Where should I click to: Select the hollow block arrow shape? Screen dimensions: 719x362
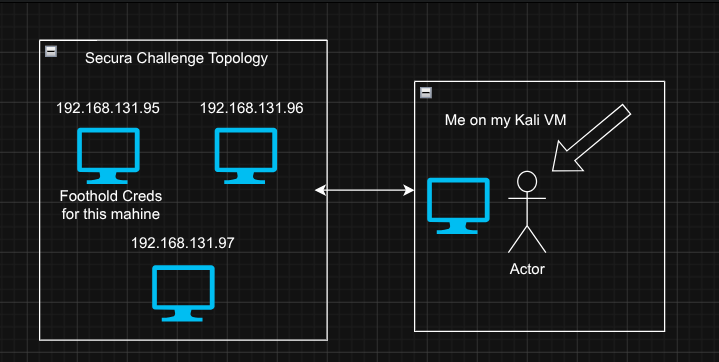591,138
